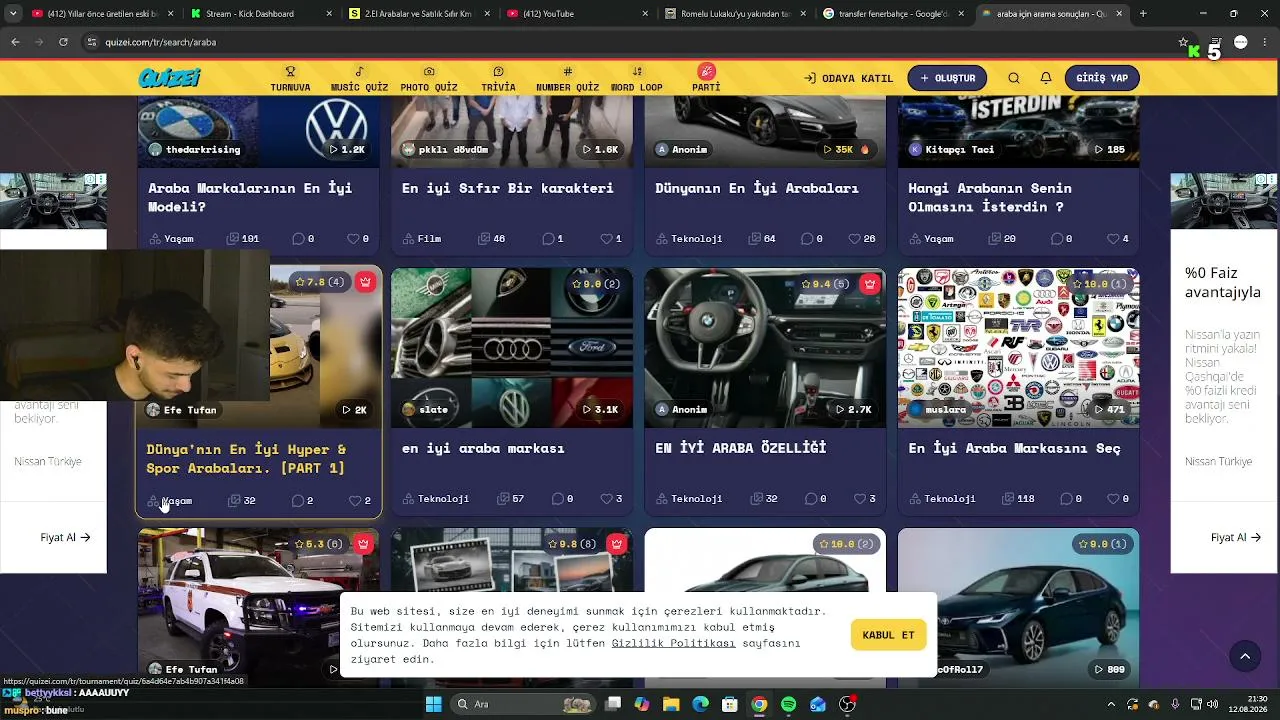
Task: Open the 'En İyi Araba Markasını Seç' logos thumbnail
Action: [x=1018, y=348]
